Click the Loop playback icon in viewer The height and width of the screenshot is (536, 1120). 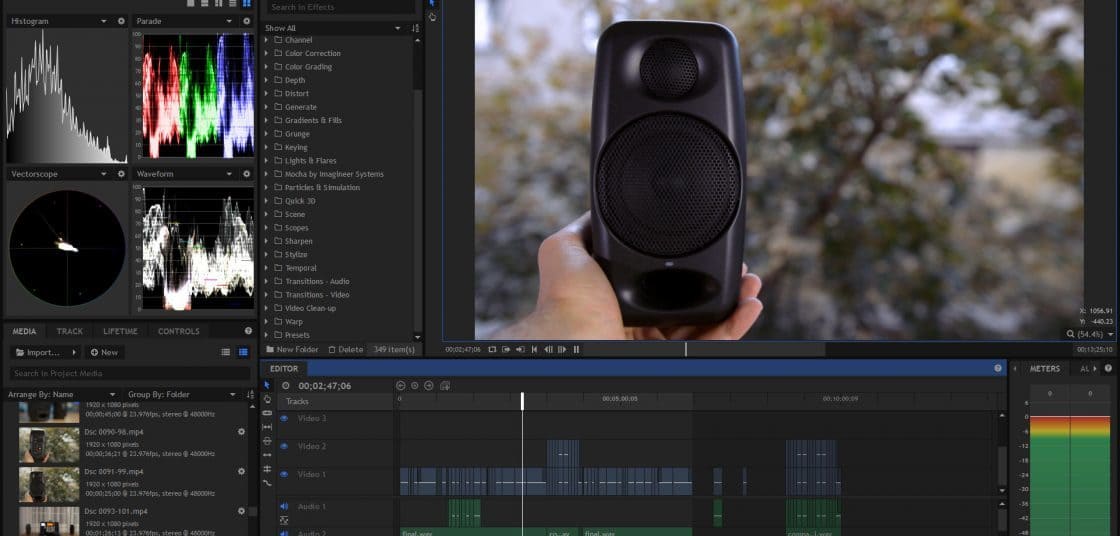[492, 349]
